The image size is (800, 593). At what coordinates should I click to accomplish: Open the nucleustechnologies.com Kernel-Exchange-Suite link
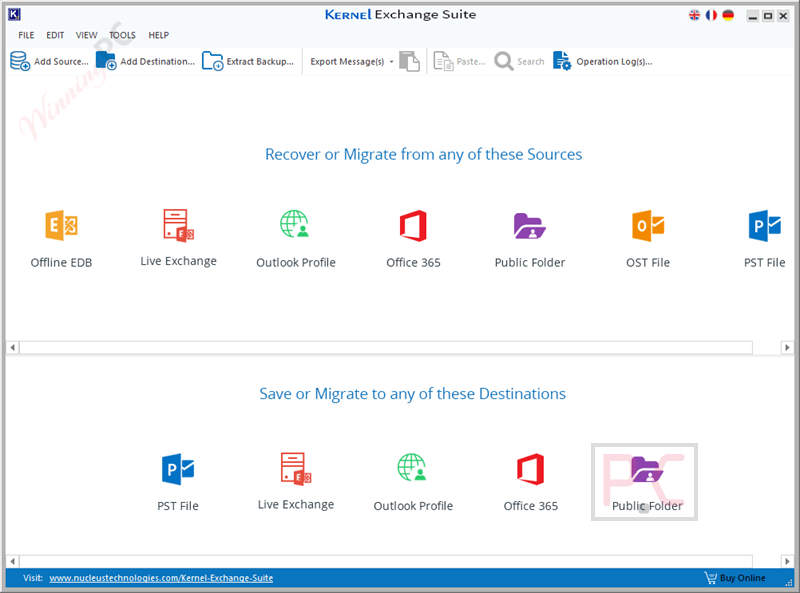coord(161,578)
